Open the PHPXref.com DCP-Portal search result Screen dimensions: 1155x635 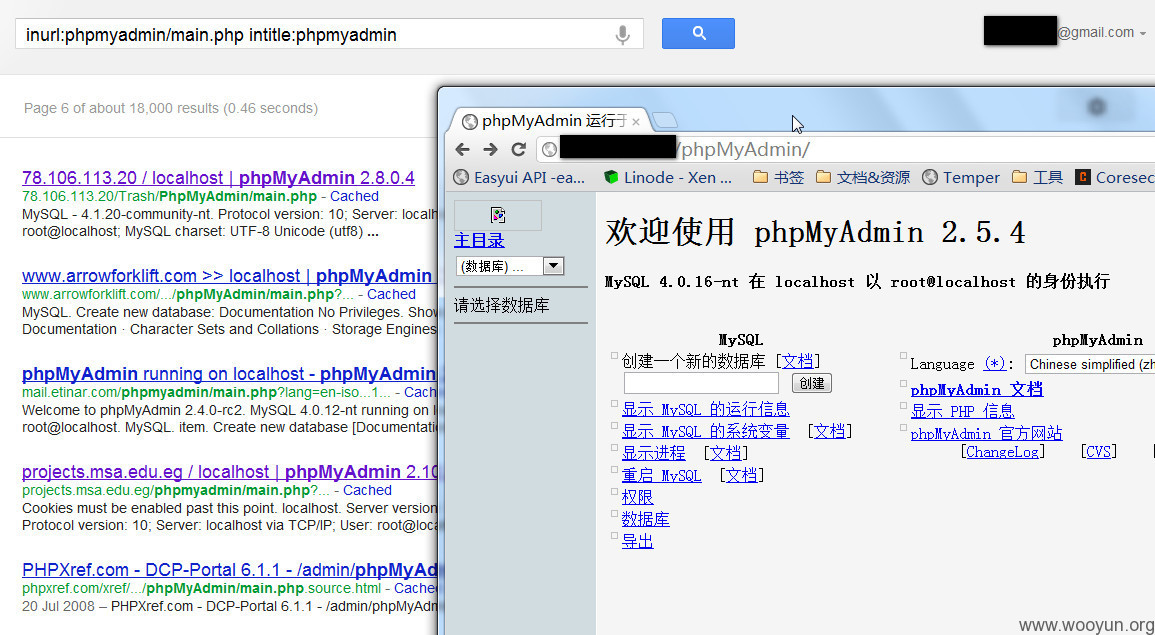point(230,570)
